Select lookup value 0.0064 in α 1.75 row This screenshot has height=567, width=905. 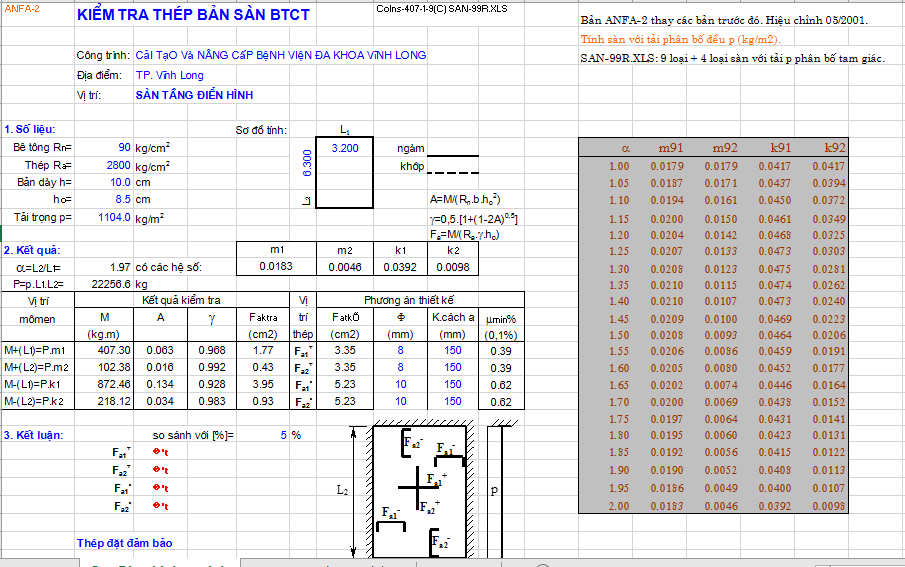[x=721, y=419]
